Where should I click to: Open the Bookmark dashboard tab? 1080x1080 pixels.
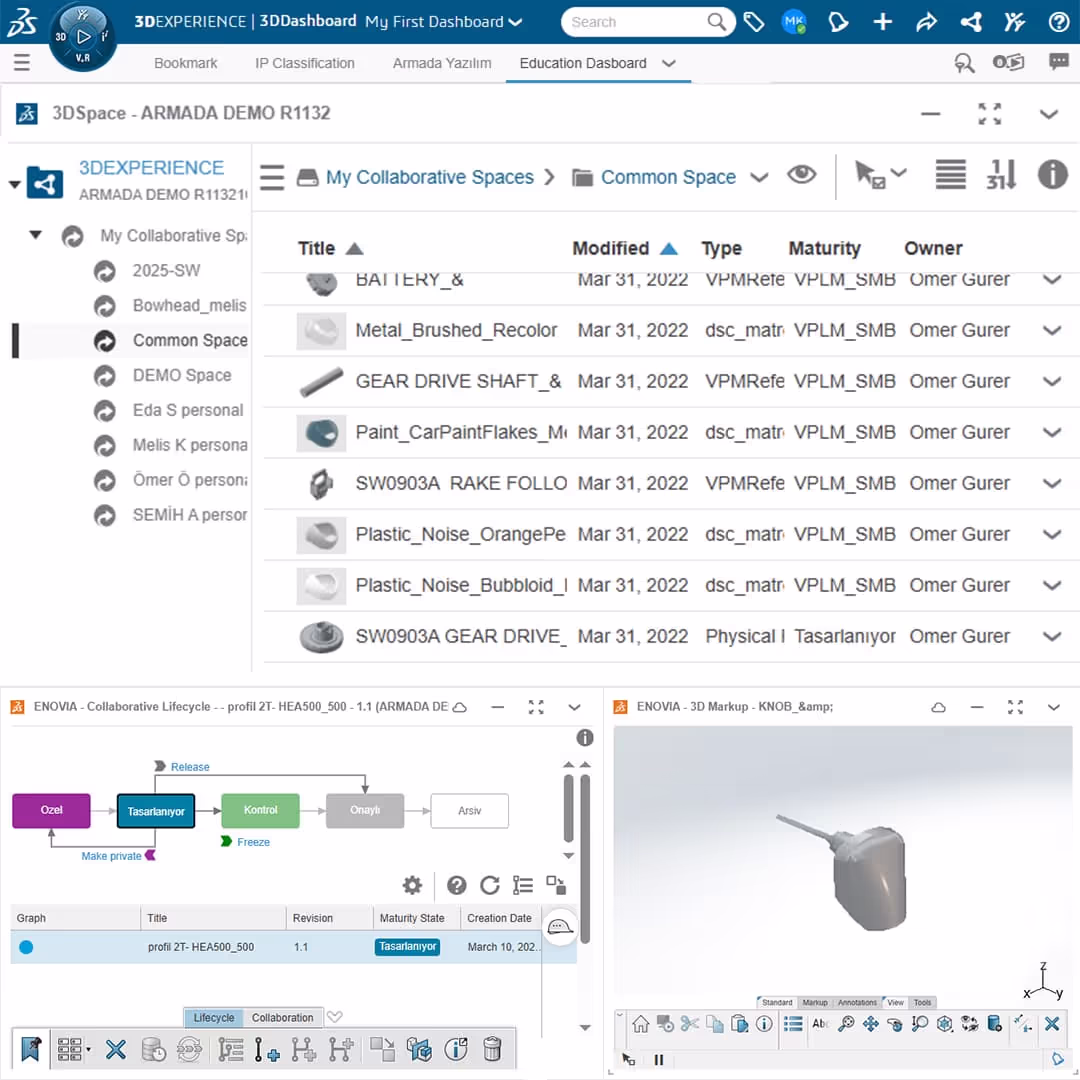[186, 63]
